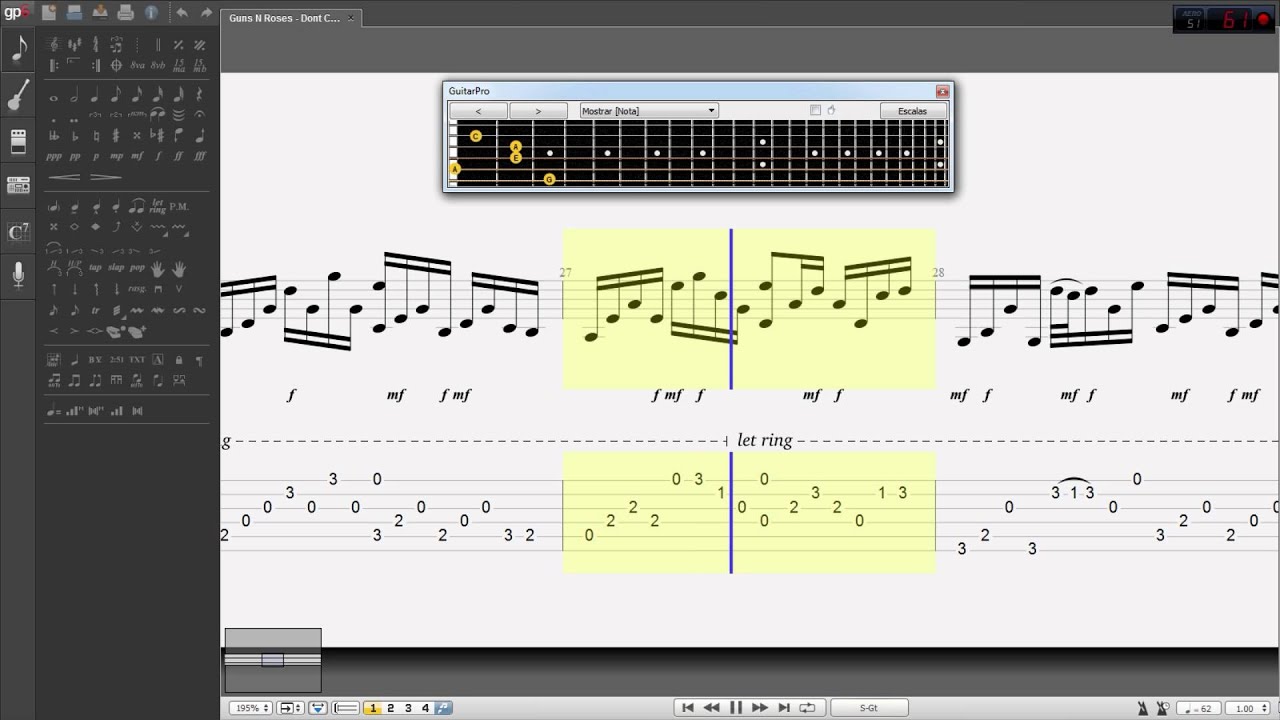Select the half note duration
Image resolution: width=1280 pixels, height=720 pixels.
point(74,94)
